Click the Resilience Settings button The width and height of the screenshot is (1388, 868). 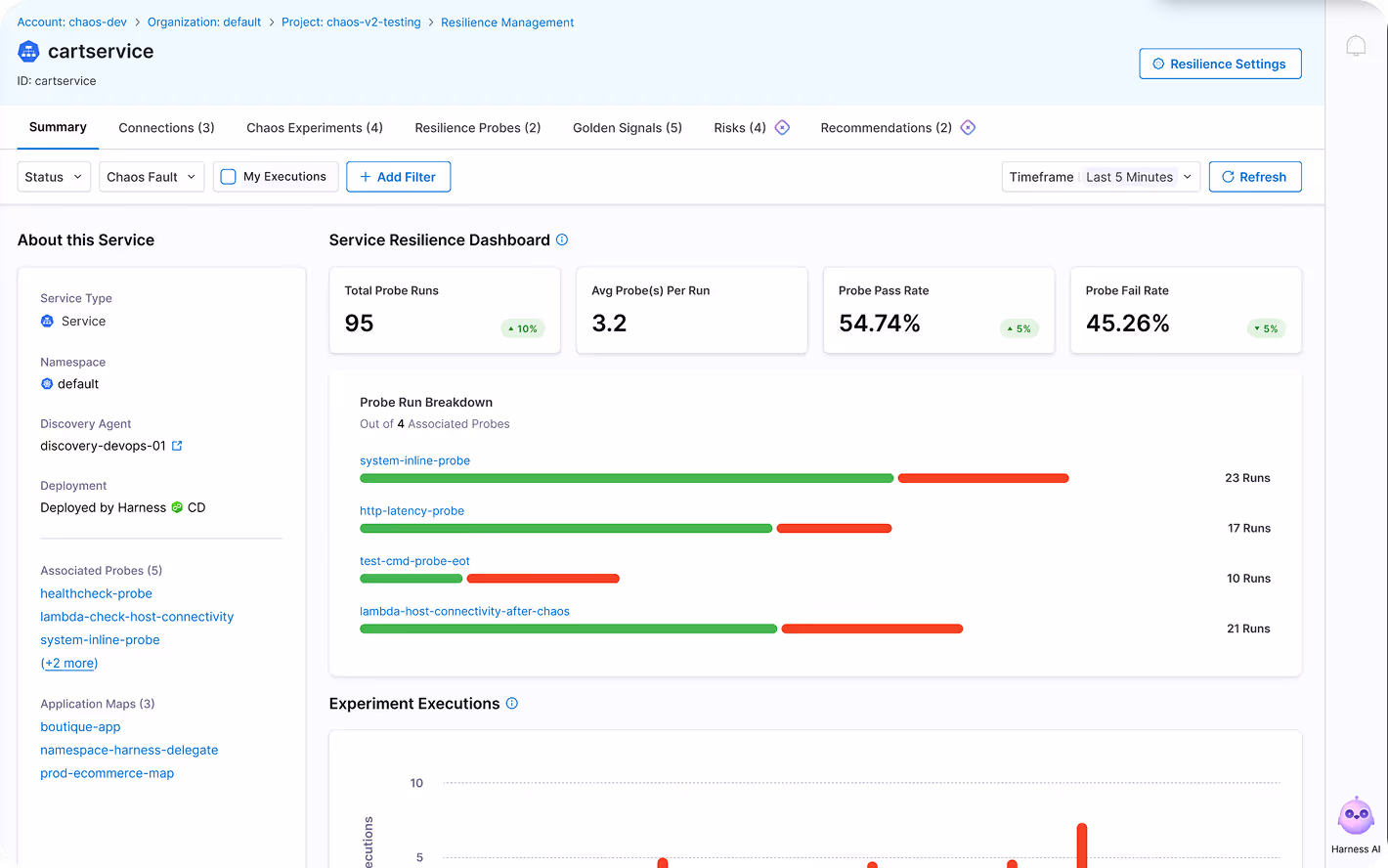1220,64
